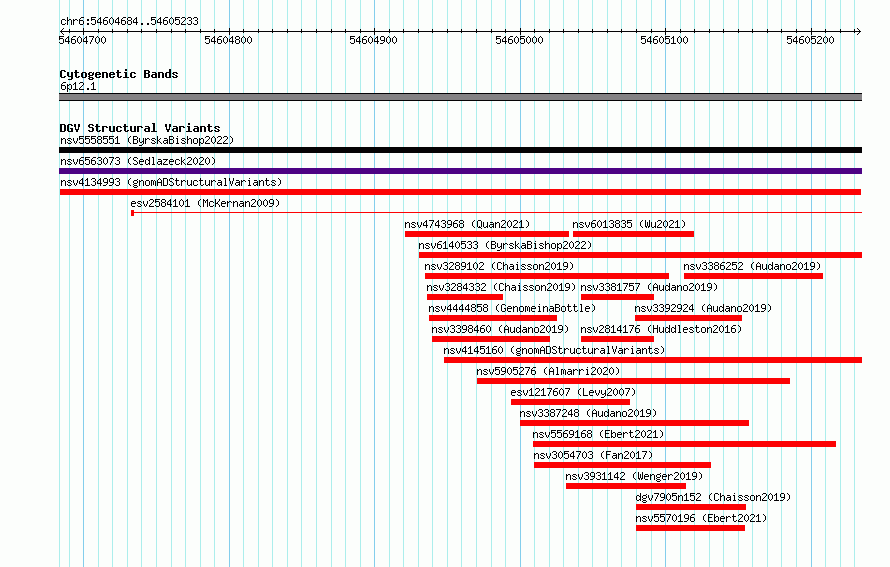The width and height of the screenshot is (890, 567).
Task: Select the nsv3392924 red bar
Action: click(x=689, y=318)
